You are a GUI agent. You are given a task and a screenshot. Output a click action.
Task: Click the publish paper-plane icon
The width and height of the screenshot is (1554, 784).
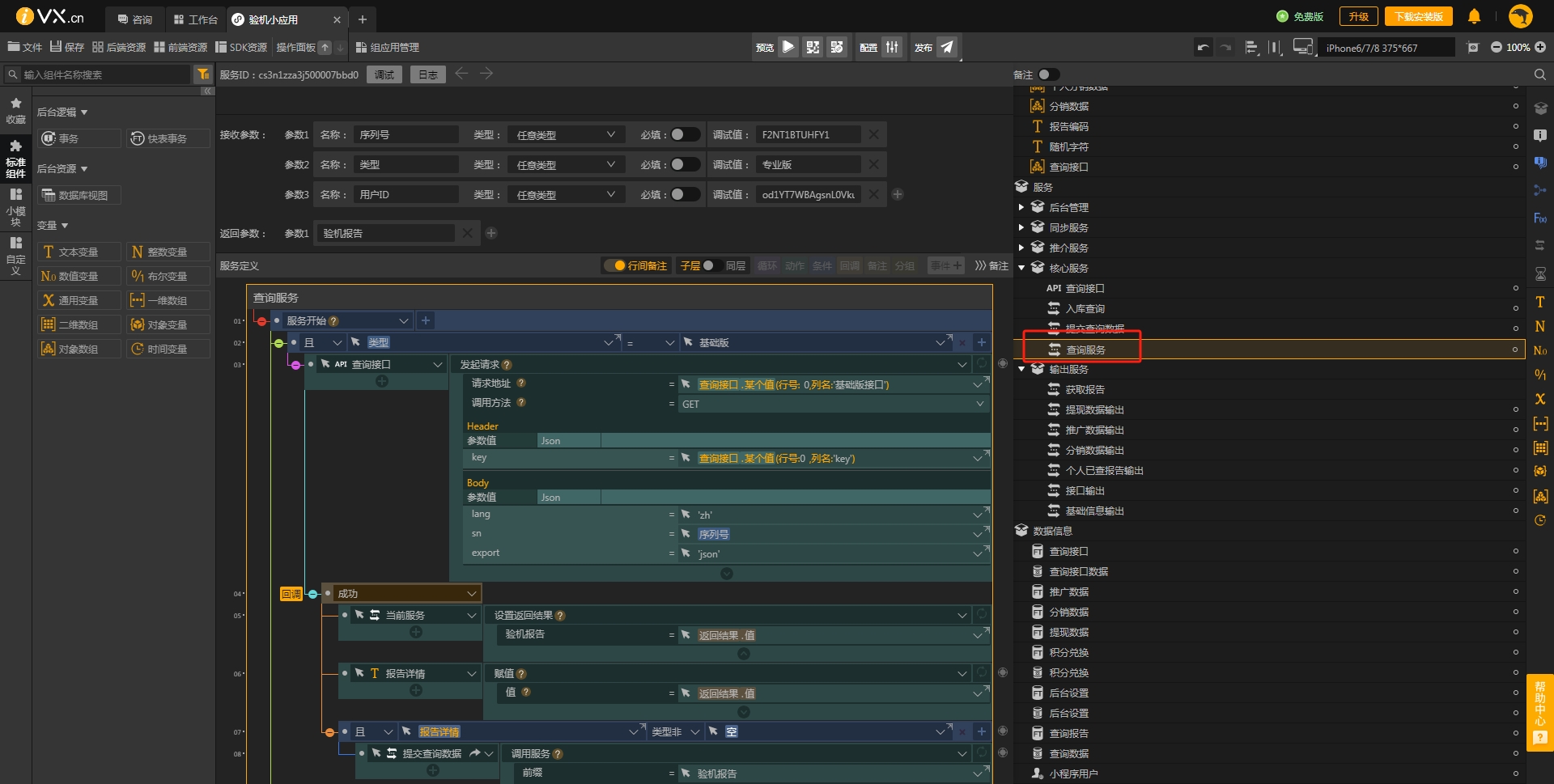click(947, 47)
